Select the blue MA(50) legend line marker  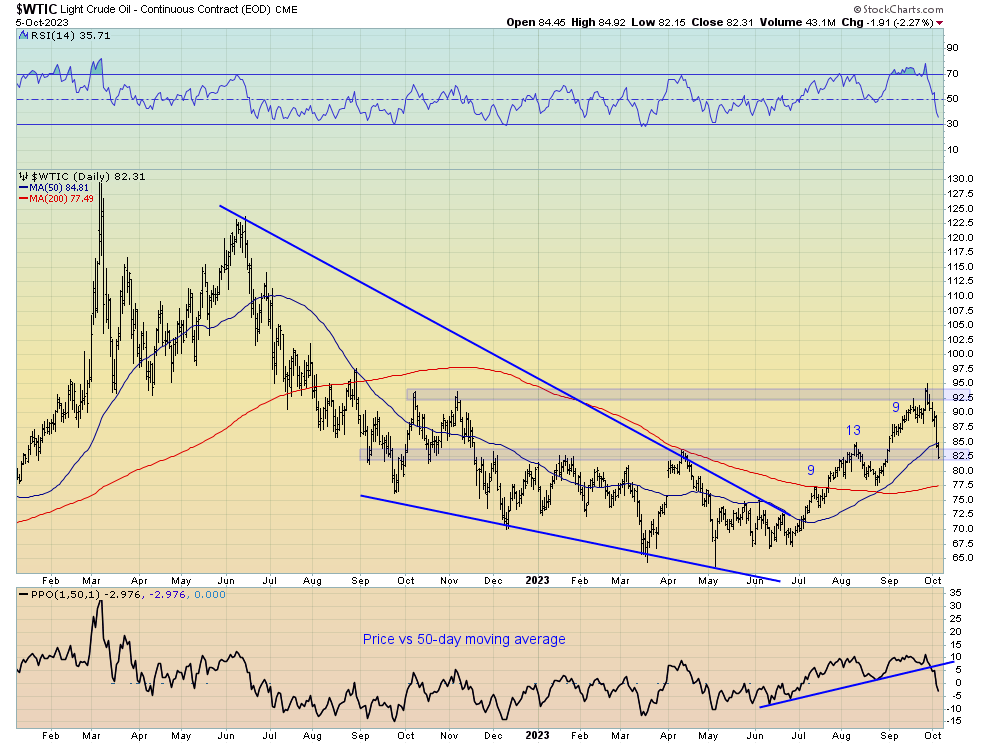(26, 187)
